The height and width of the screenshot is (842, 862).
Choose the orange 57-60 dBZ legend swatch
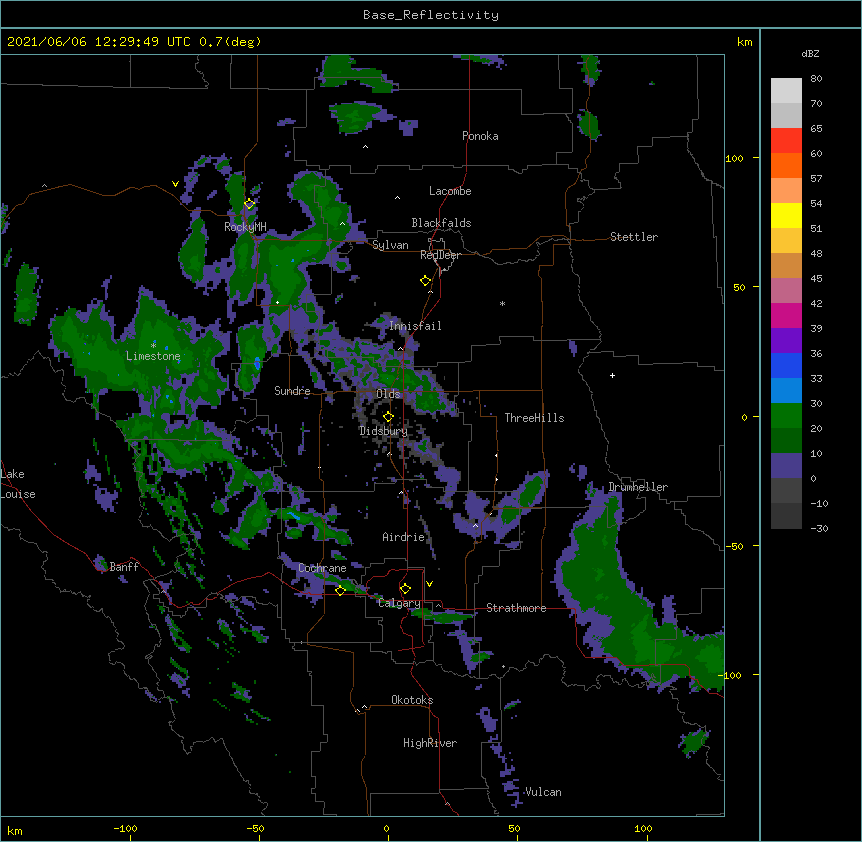point(786,166)
